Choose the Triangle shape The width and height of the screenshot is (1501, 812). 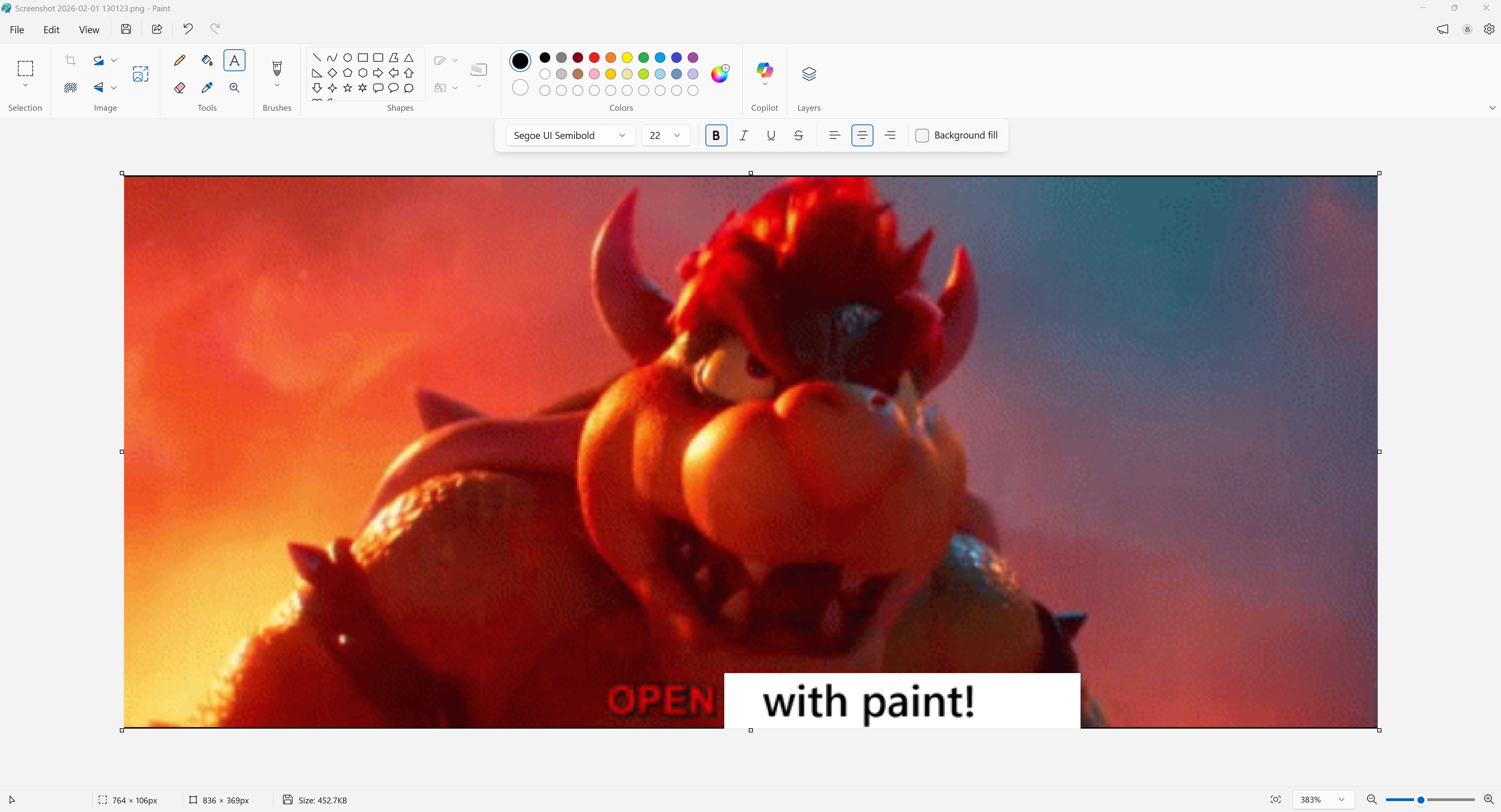(408, 58)
